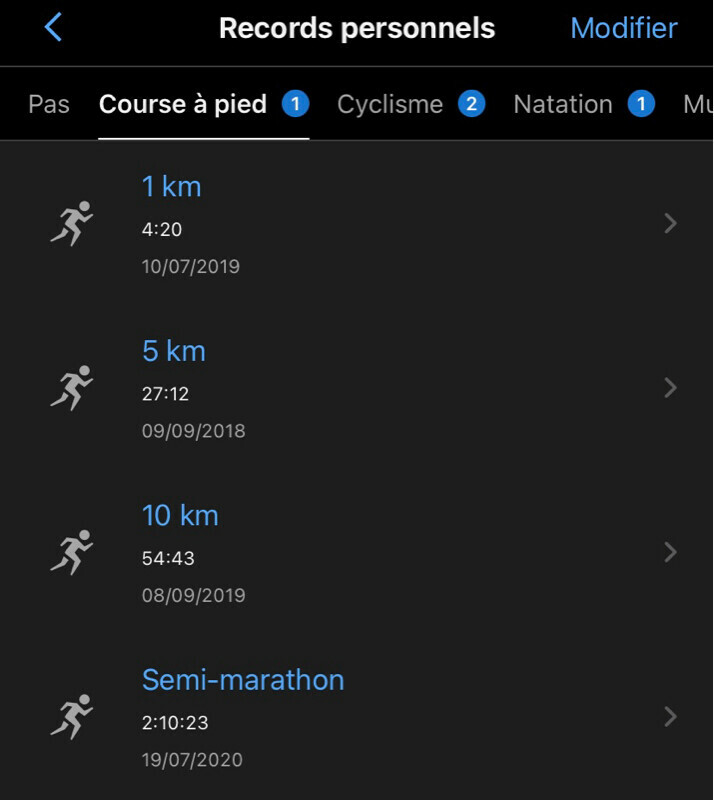
Task: Open the Semi-marathon record title
Action: click(243, 680)
